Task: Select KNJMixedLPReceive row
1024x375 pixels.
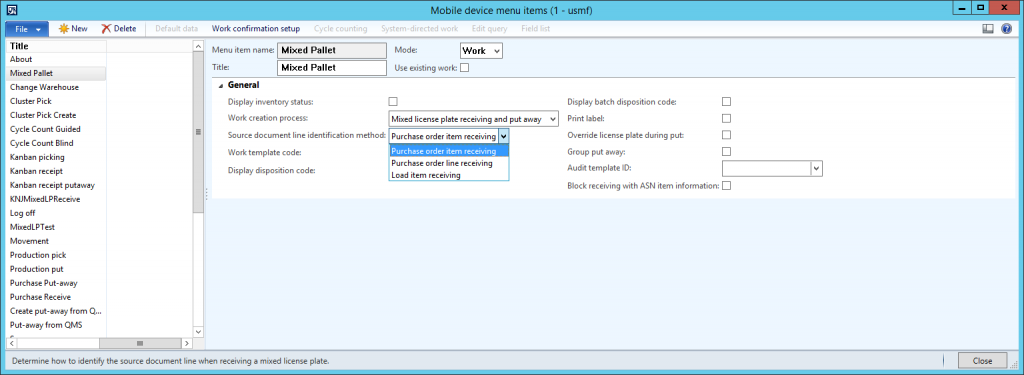Action: click(x=56, y=199)
